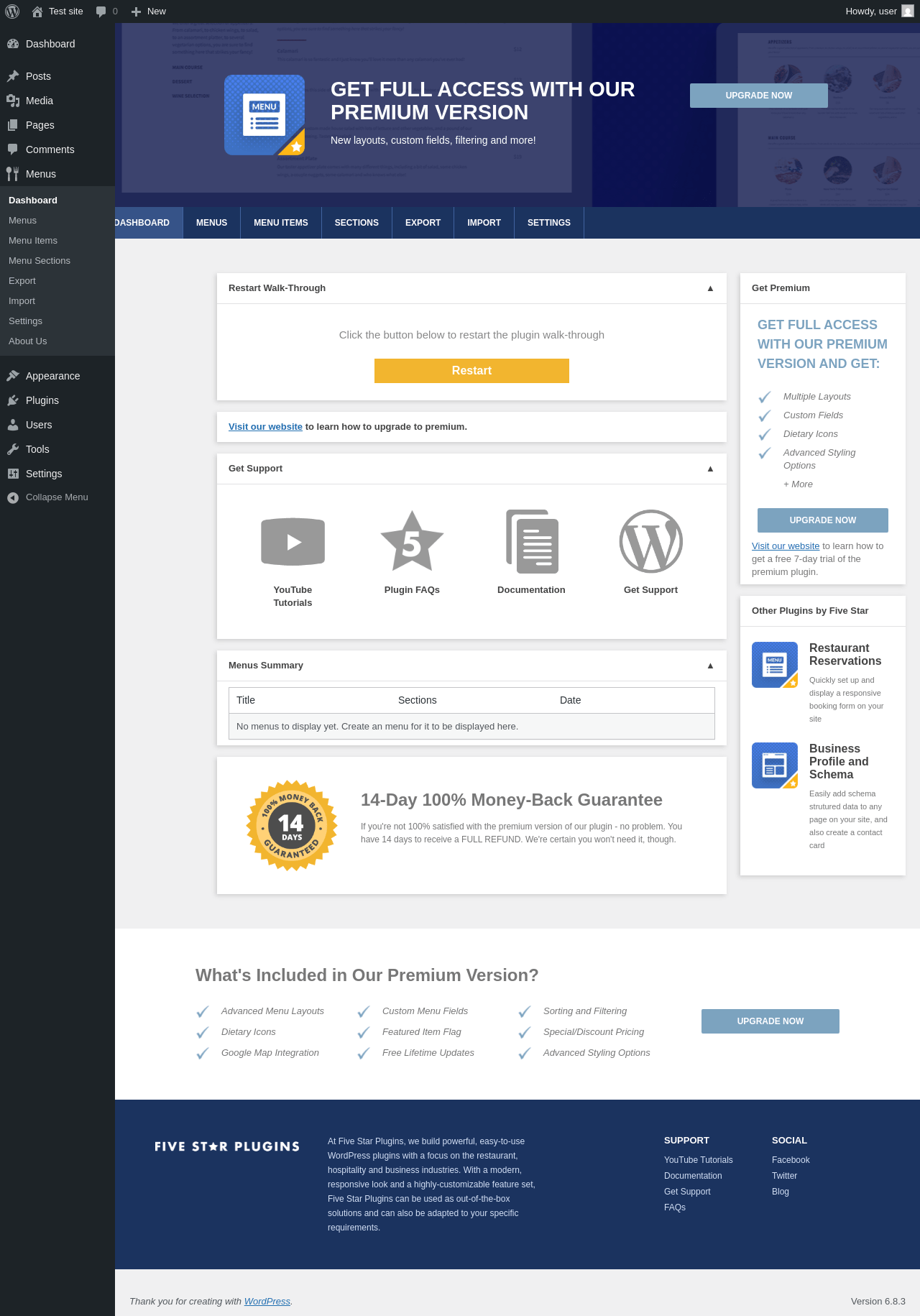Click the Tools wrench icon
The width and height of the screenshot is (920, 1316).
[x=13, y=449]
